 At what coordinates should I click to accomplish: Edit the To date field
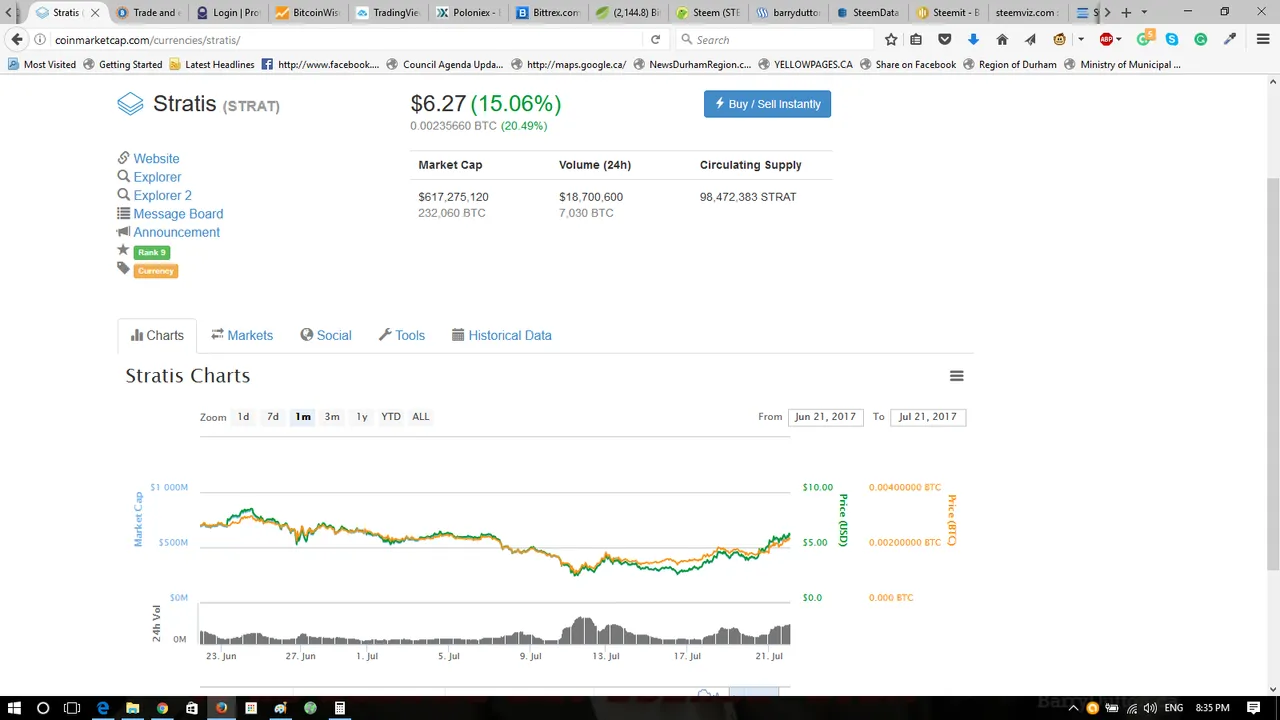(928, 417)
